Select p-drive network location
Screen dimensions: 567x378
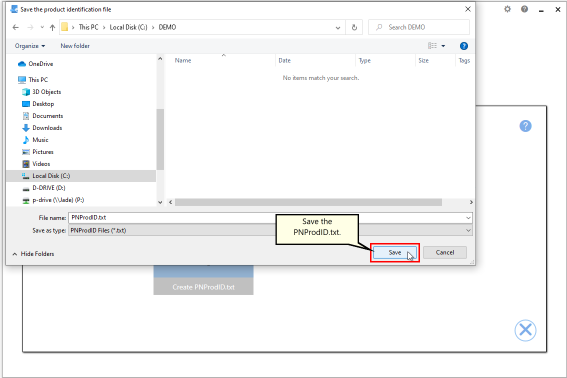pos(53,200)
